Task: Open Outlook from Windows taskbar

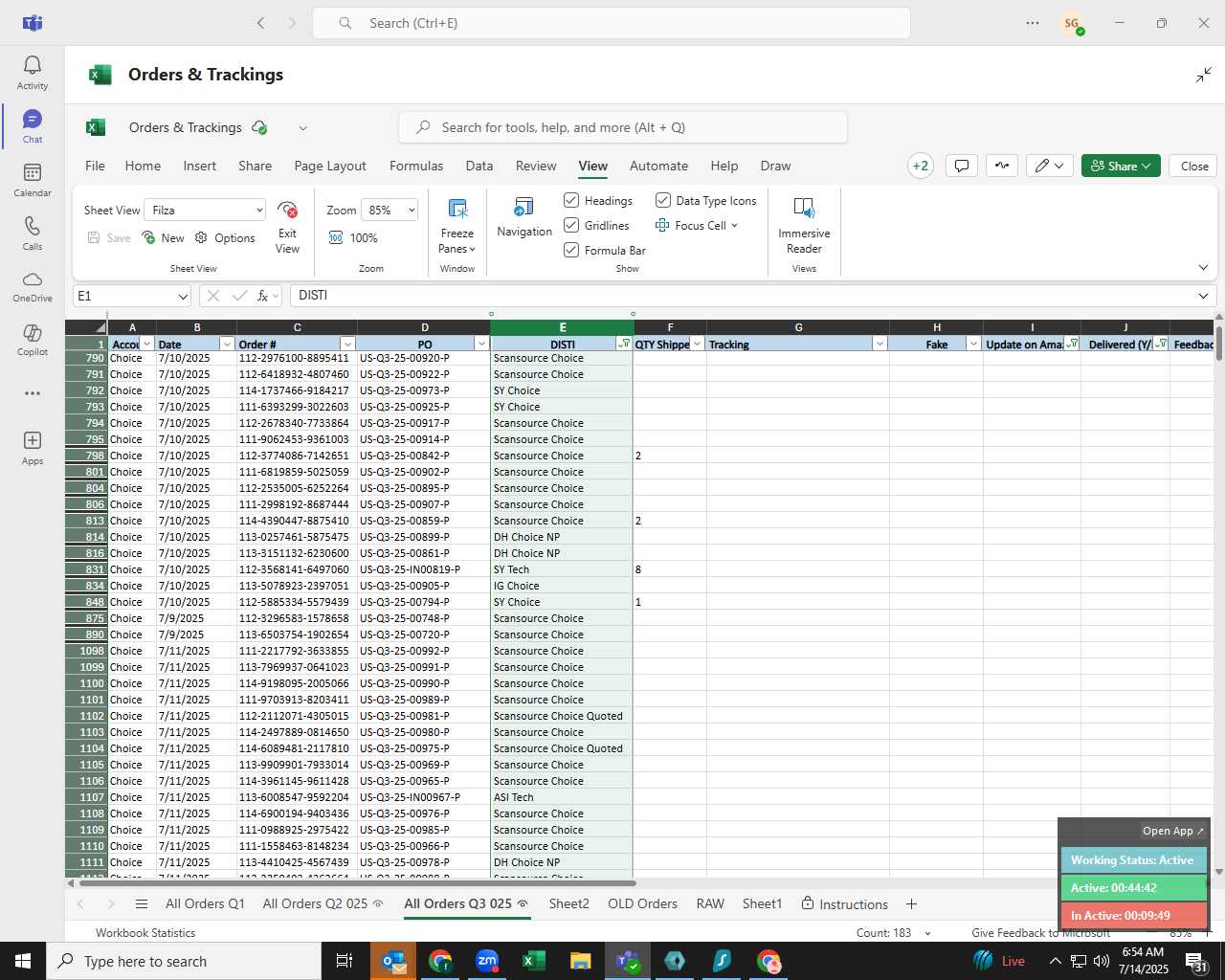Action: tap(393, 961)
